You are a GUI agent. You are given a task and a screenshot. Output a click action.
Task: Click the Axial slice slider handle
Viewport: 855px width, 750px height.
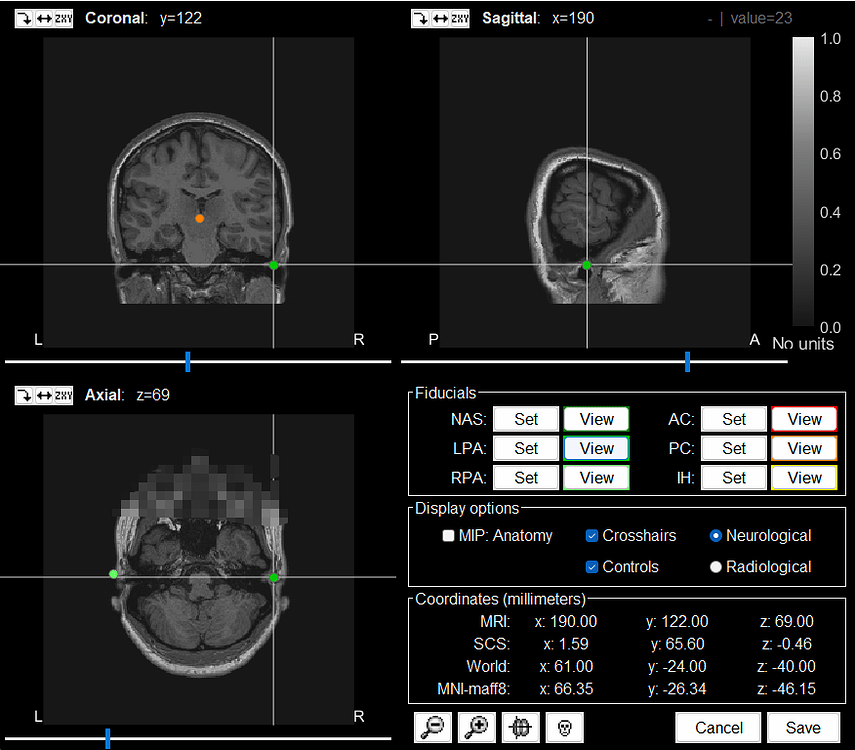(x=107, y=739)
